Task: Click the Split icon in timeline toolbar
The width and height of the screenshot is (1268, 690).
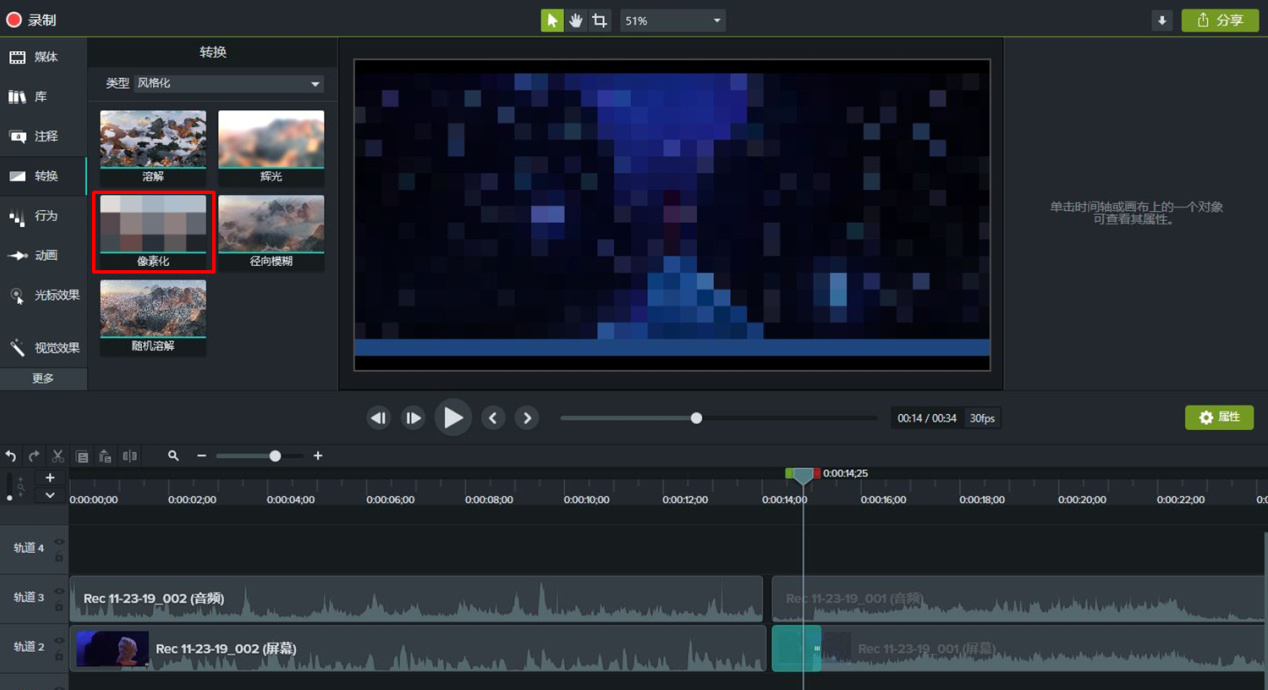Action: (x=130, y=456)
